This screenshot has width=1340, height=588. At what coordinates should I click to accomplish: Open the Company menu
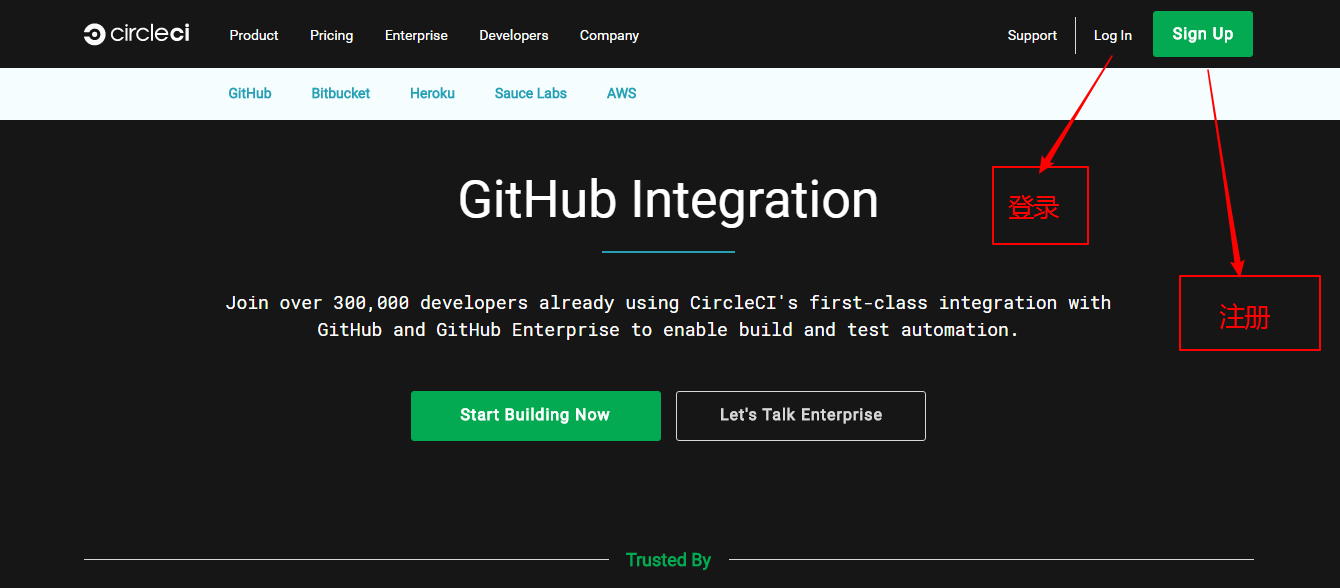tap(609, 35)
